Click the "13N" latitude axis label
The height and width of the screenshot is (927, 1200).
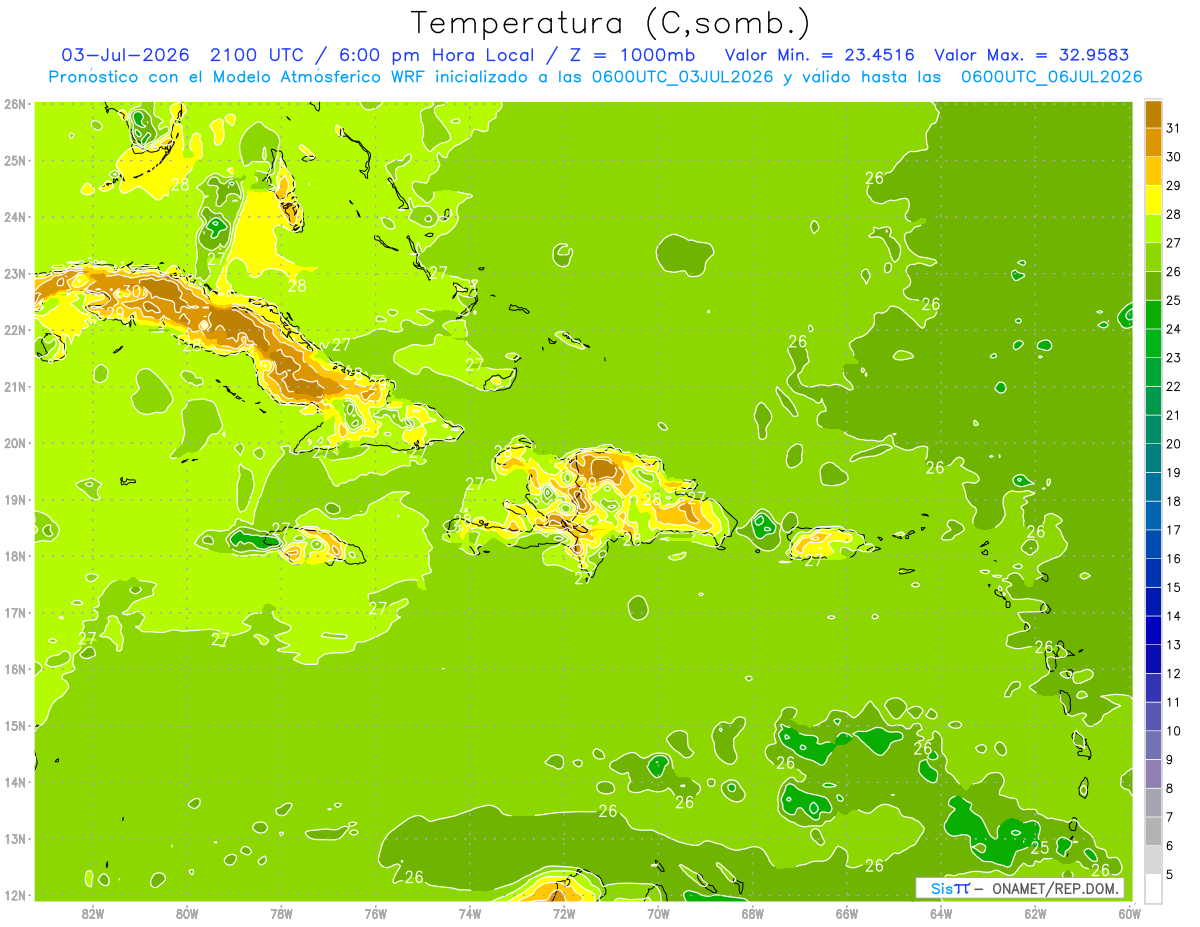[x=14, y=838]
